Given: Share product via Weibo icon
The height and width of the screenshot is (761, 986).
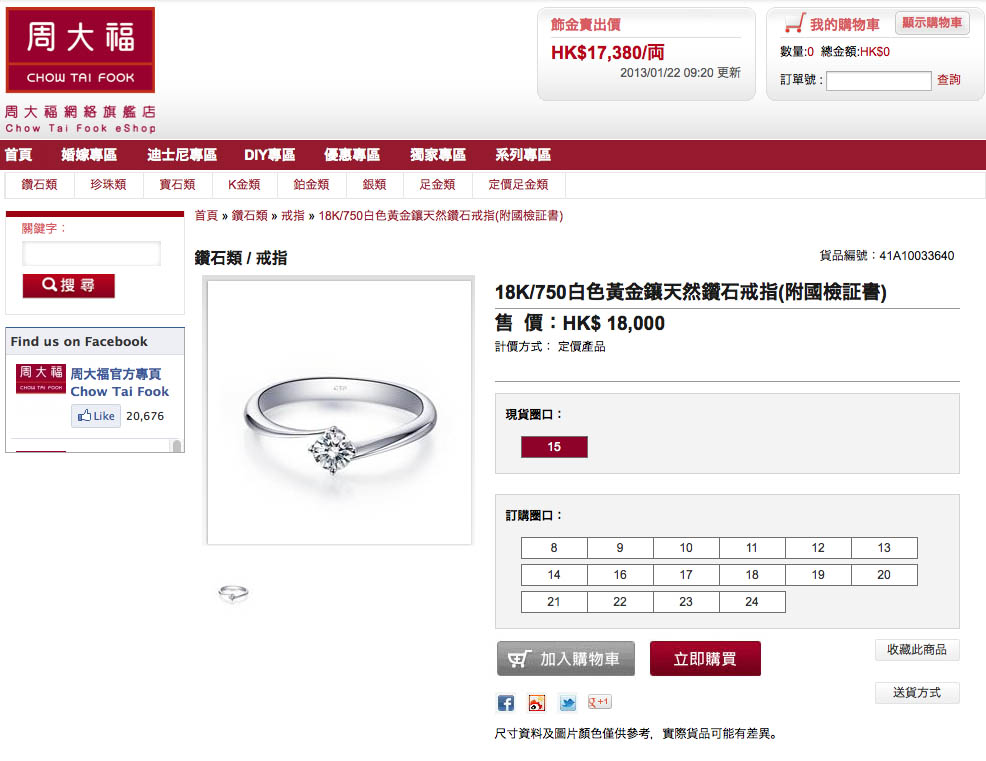Looking at the screenshot, I should tap(536, 703).
